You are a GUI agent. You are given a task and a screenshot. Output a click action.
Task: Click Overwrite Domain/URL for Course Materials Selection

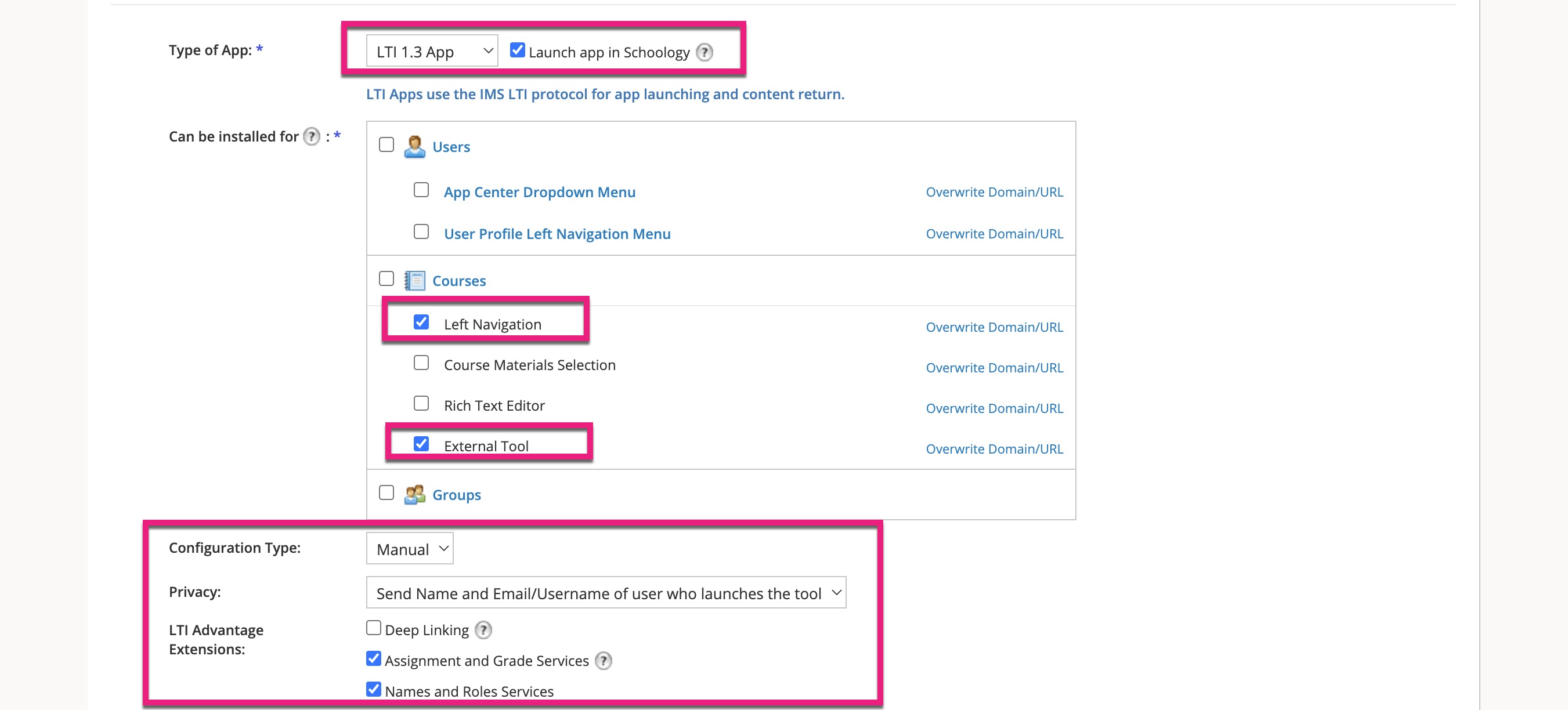coord(994,368)
